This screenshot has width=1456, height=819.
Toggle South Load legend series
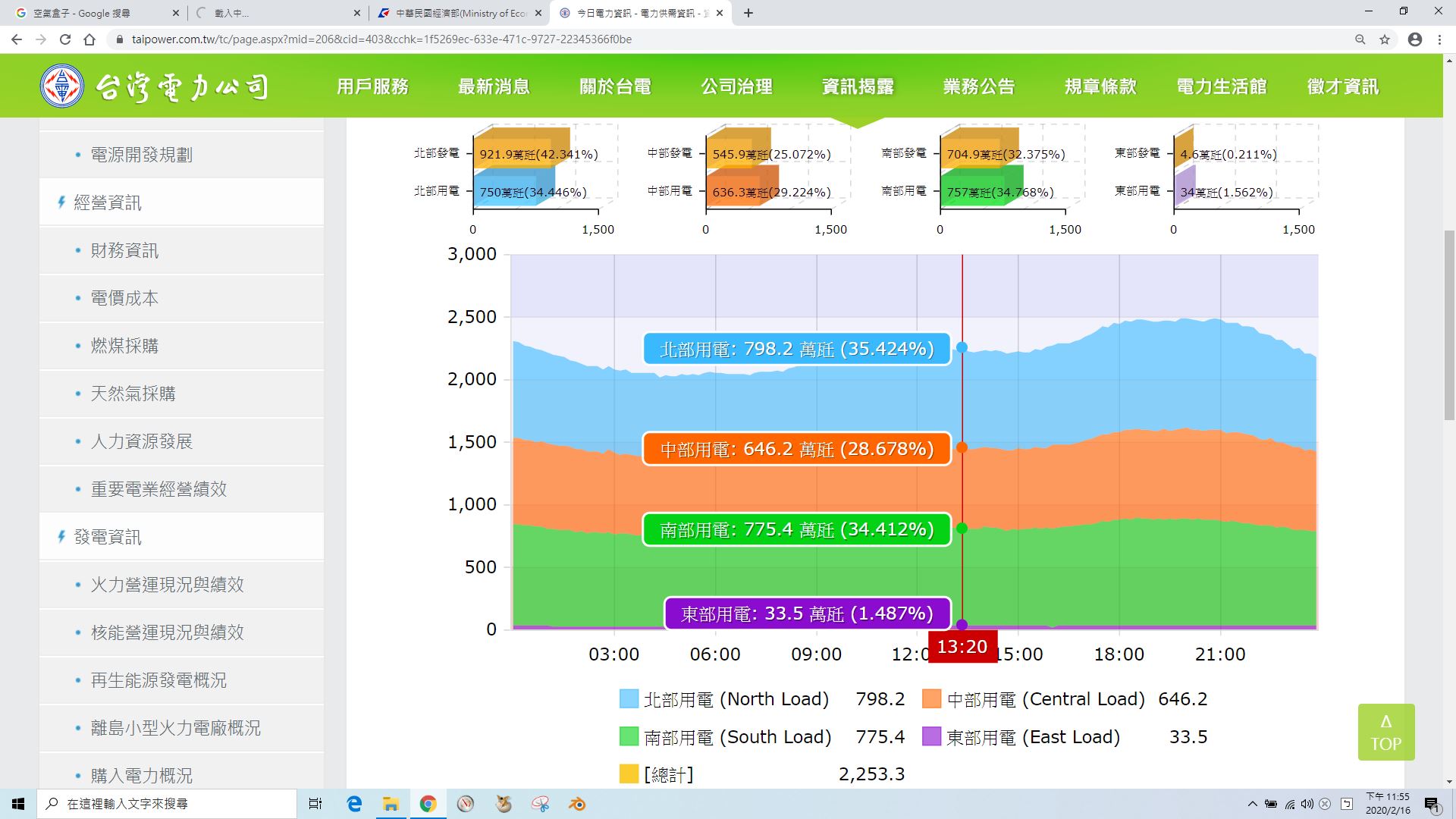737,737
